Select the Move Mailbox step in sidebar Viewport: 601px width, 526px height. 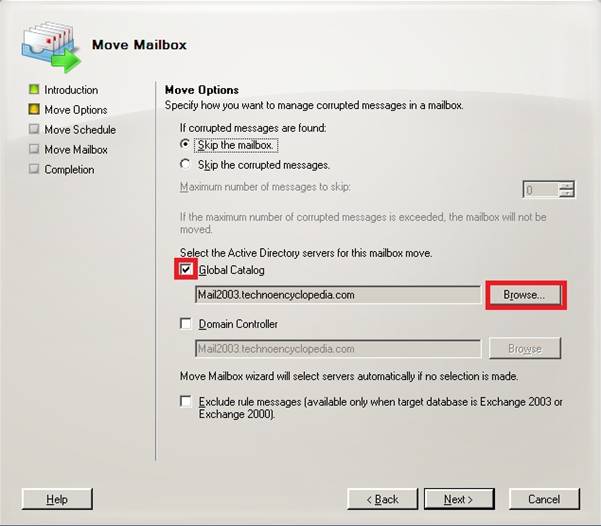[x=76, y=150]
